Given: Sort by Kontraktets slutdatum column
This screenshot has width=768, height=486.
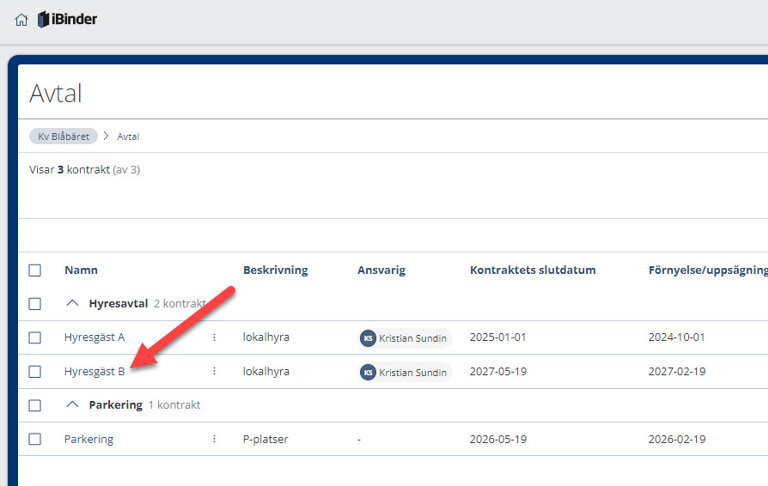Looking at the screenshot, I should pyautogui.click(x=533, y=270).
